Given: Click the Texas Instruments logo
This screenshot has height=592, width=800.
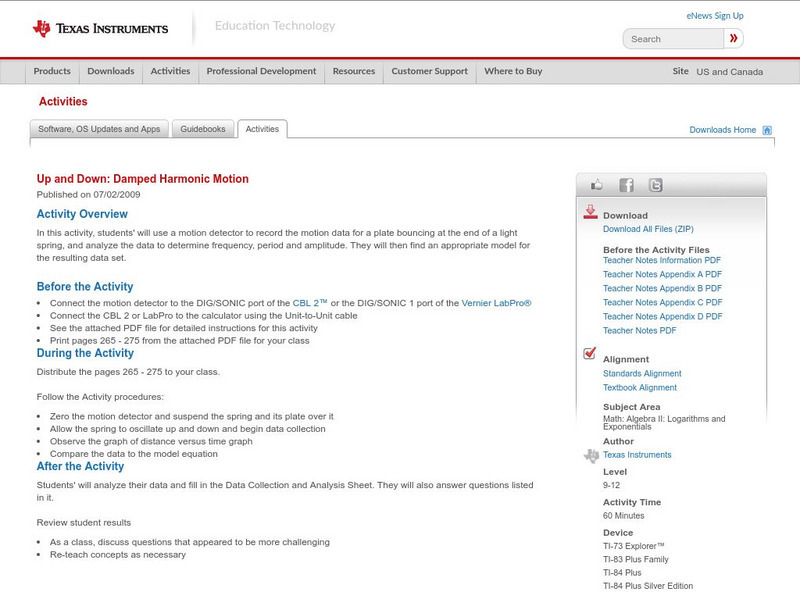Looking at the screenshot, I should coord(100,29).
